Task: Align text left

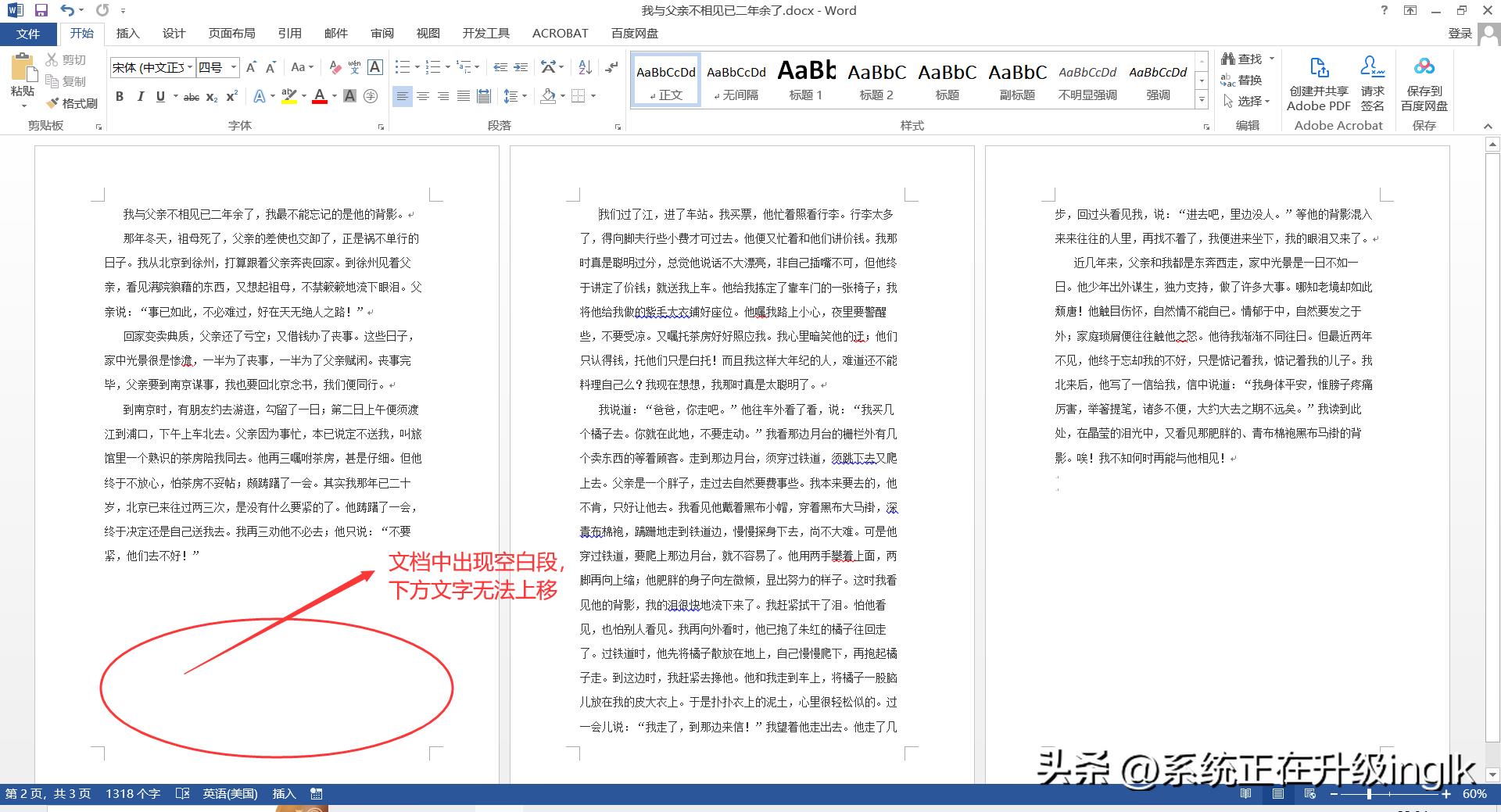Action: click(x=402, y=97)
